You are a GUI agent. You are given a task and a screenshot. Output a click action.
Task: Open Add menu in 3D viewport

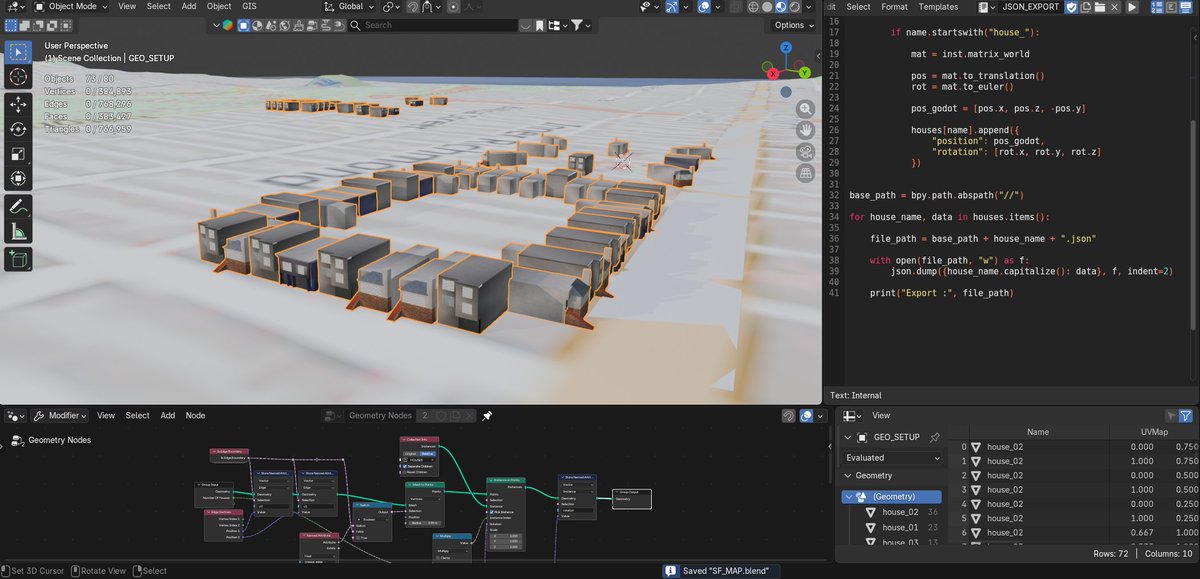(x=188, y=6)
